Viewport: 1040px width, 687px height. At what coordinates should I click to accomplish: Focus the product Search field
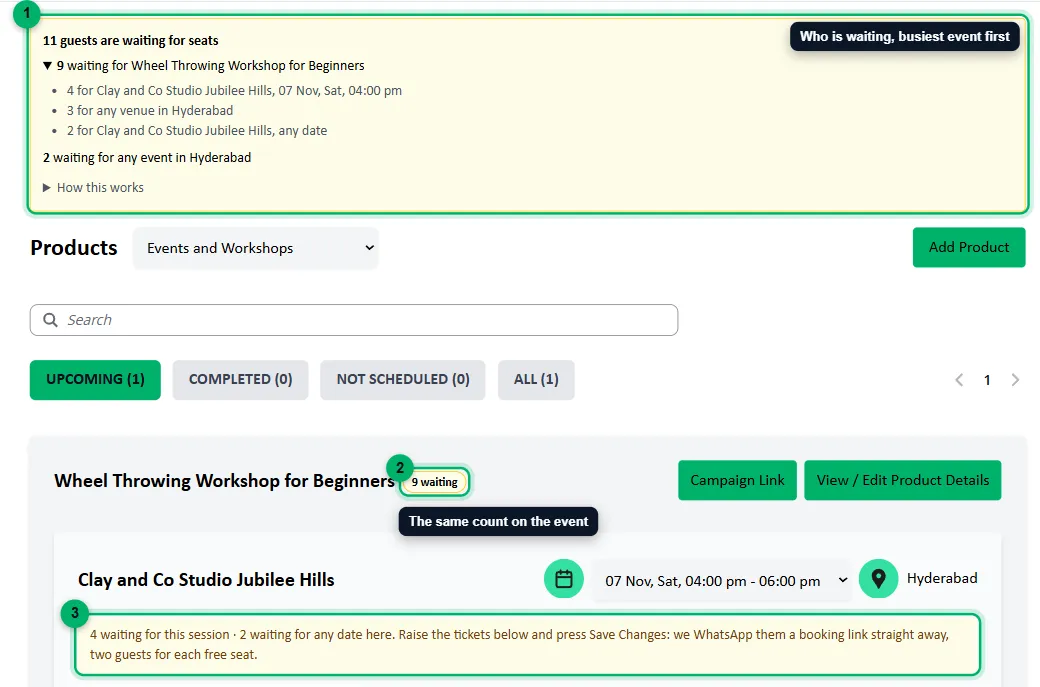354,320
